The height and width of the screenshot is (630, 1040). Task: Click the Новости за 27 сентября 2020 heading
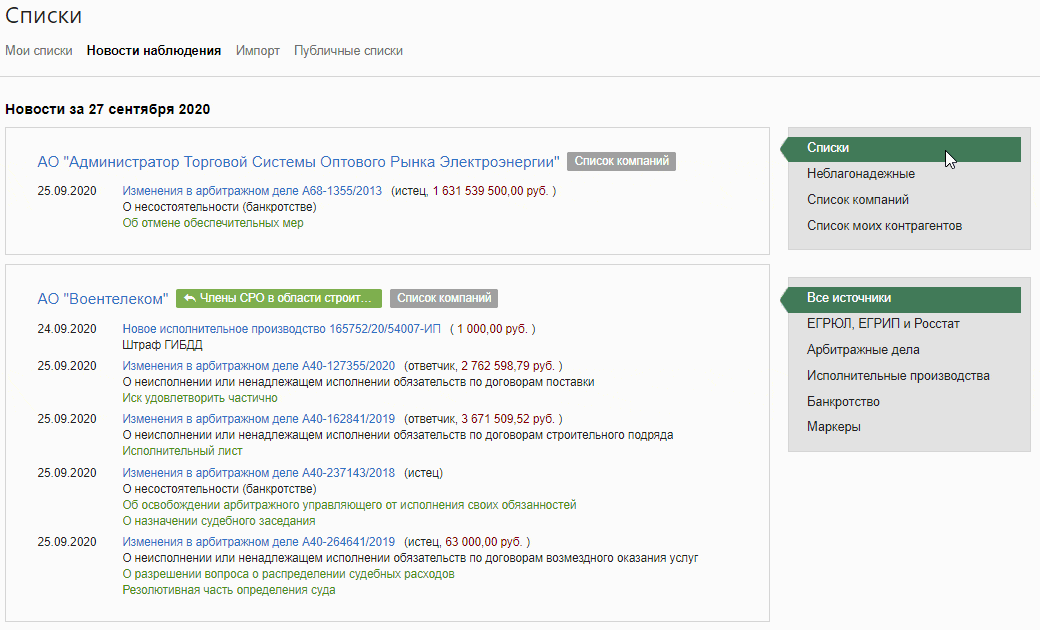[107, 109]
